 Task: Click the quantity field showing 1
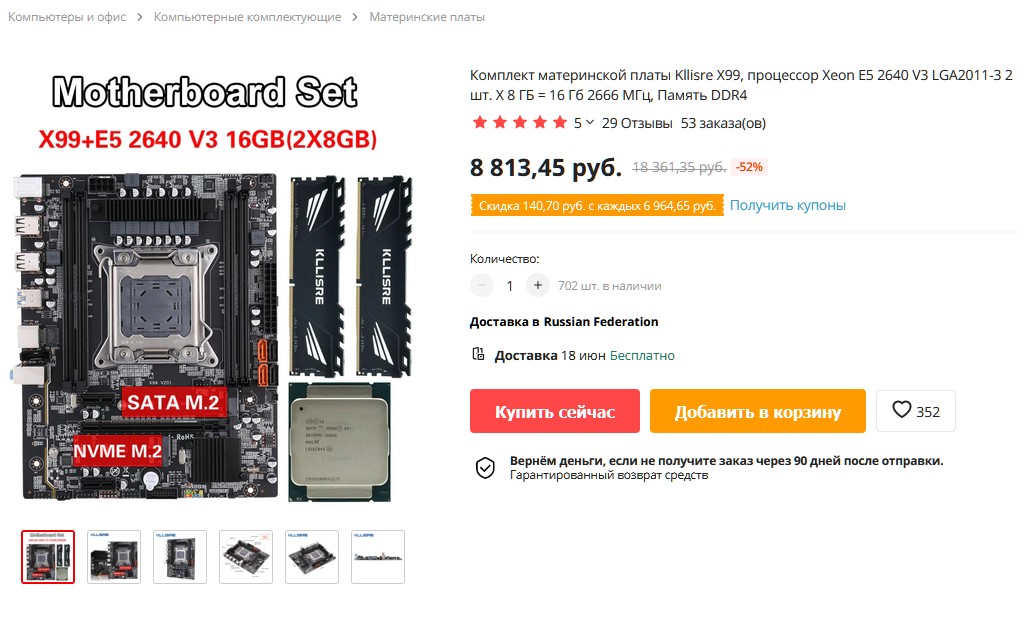coord(510,286)
